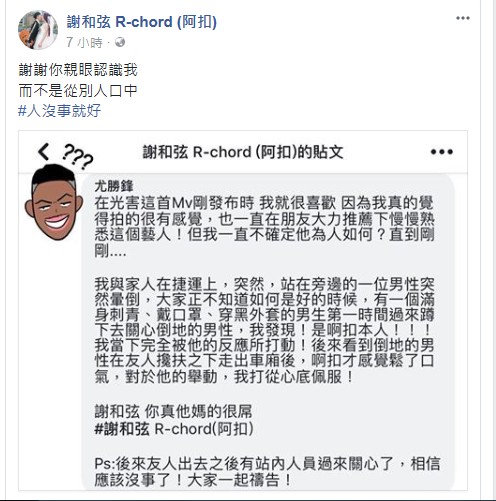Click the question marks above cartoon head

(x=78, y=156)
